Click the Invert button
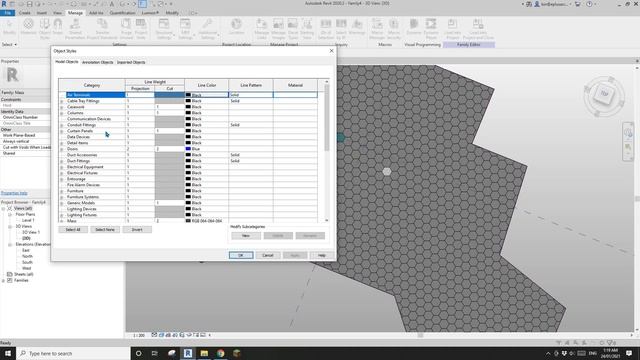This screenshot has height=360, width=640. [137, 230]
